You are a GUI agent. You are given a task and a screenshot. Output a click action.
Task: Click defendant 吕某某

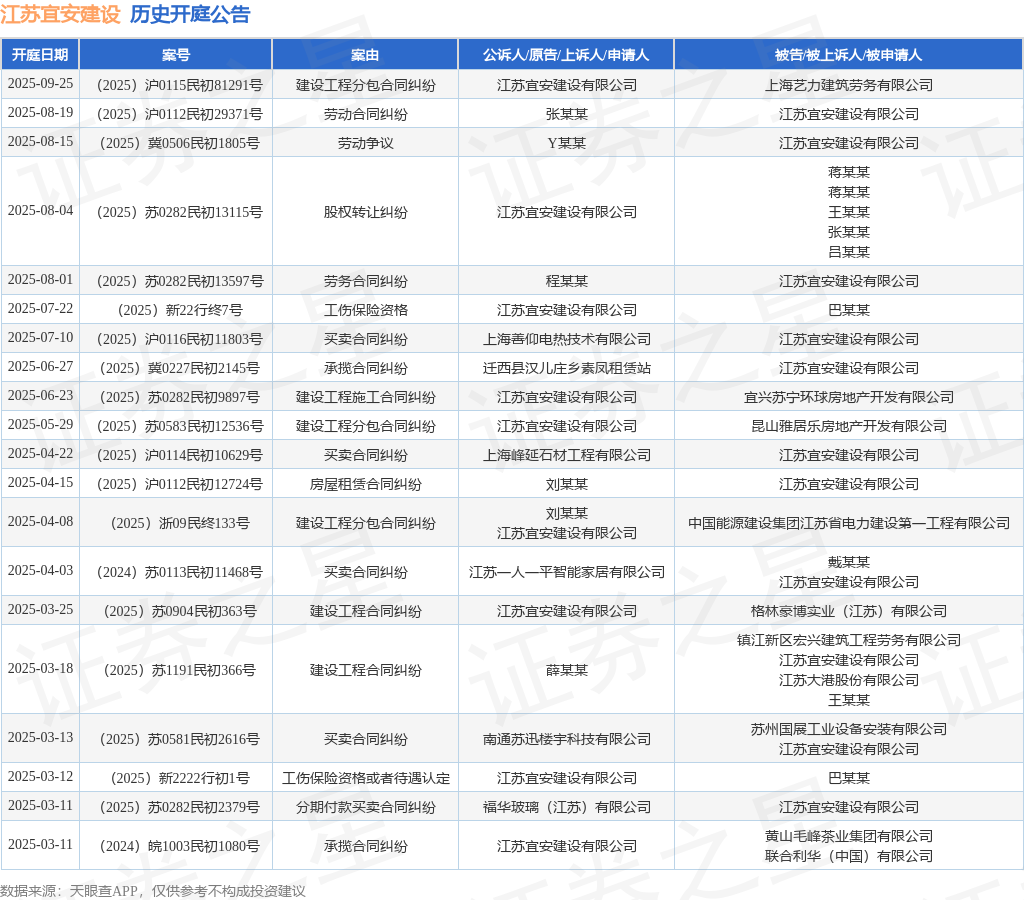pyautogui.click(x=849, y=252)
